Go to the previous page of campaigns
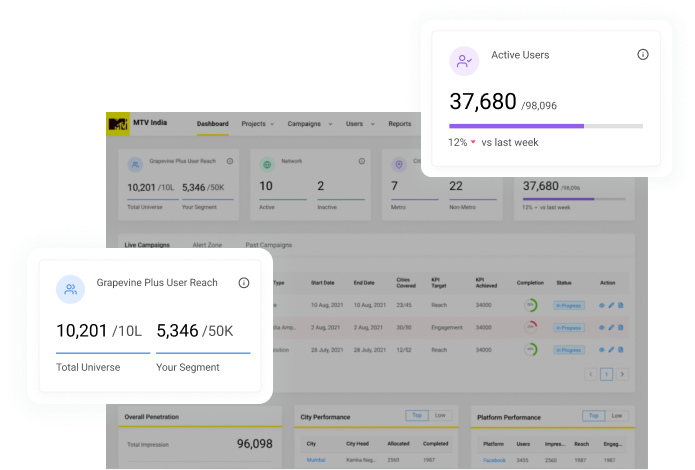Screen dimensions: 695x470 click(590, 374)
